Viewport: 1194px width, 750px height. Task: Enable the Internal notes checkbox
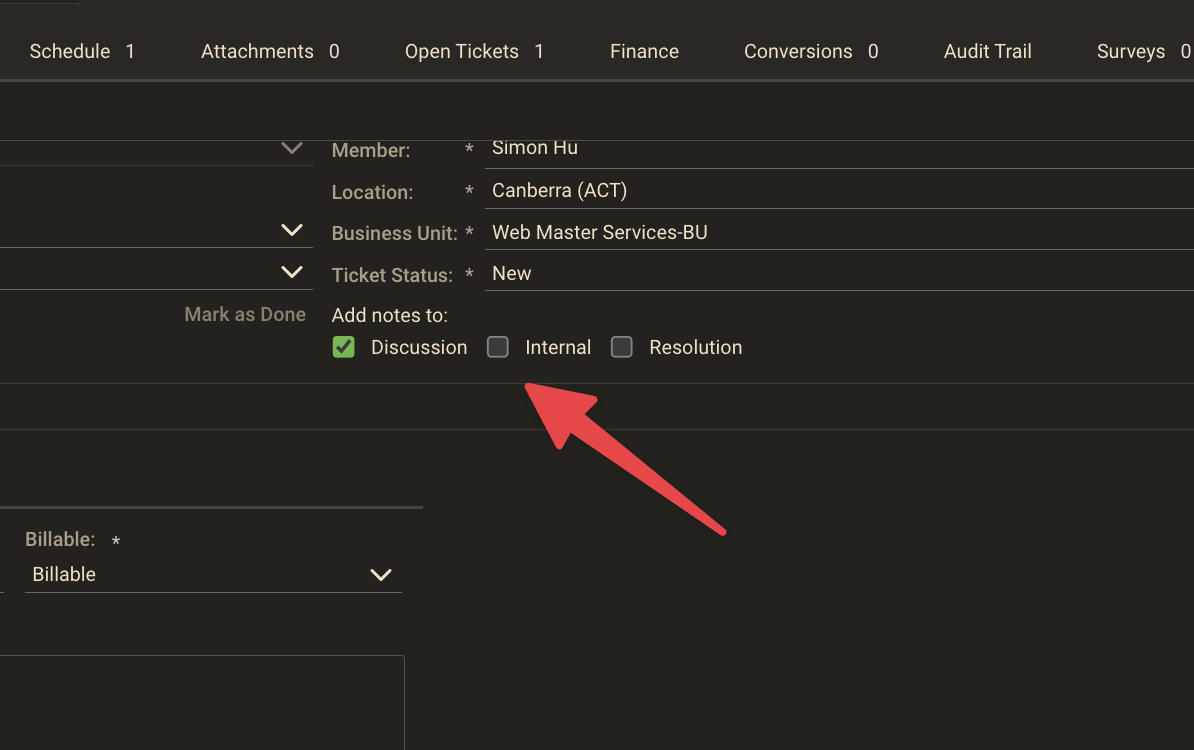tap(498, 347)
